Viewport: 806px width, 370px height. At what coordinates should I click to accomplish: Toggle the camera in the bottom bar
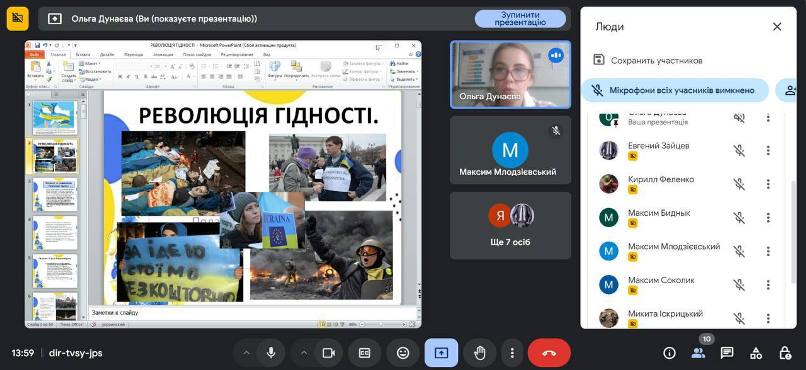click(328, 353)
